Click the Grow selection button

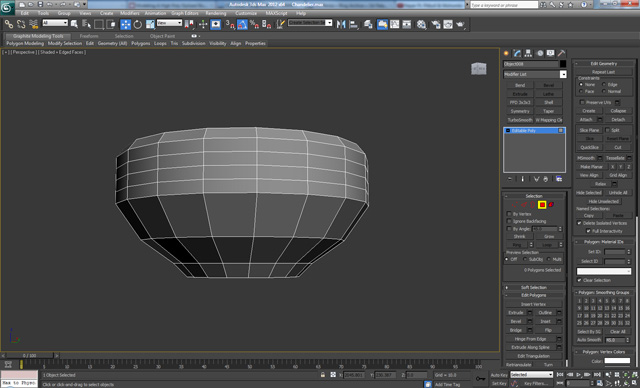pyautogui.click(x=549, y=237)
